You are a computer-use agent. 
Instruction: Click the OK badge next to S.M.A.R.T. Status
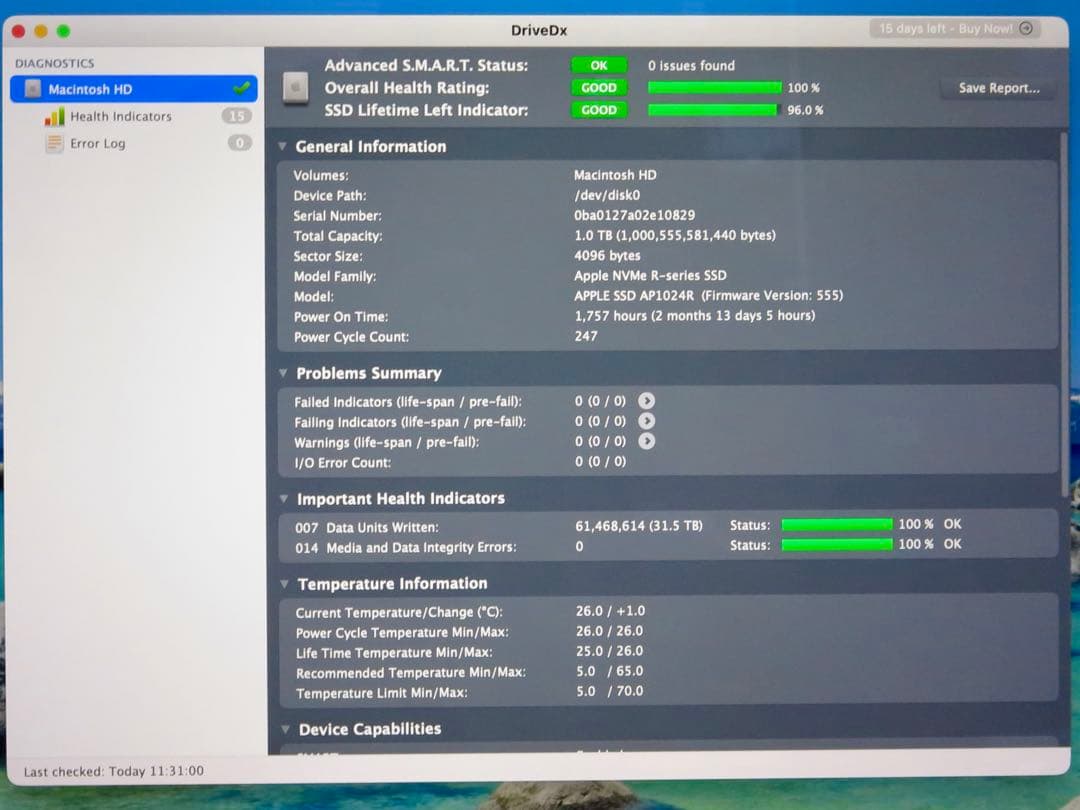coord(598,64)
